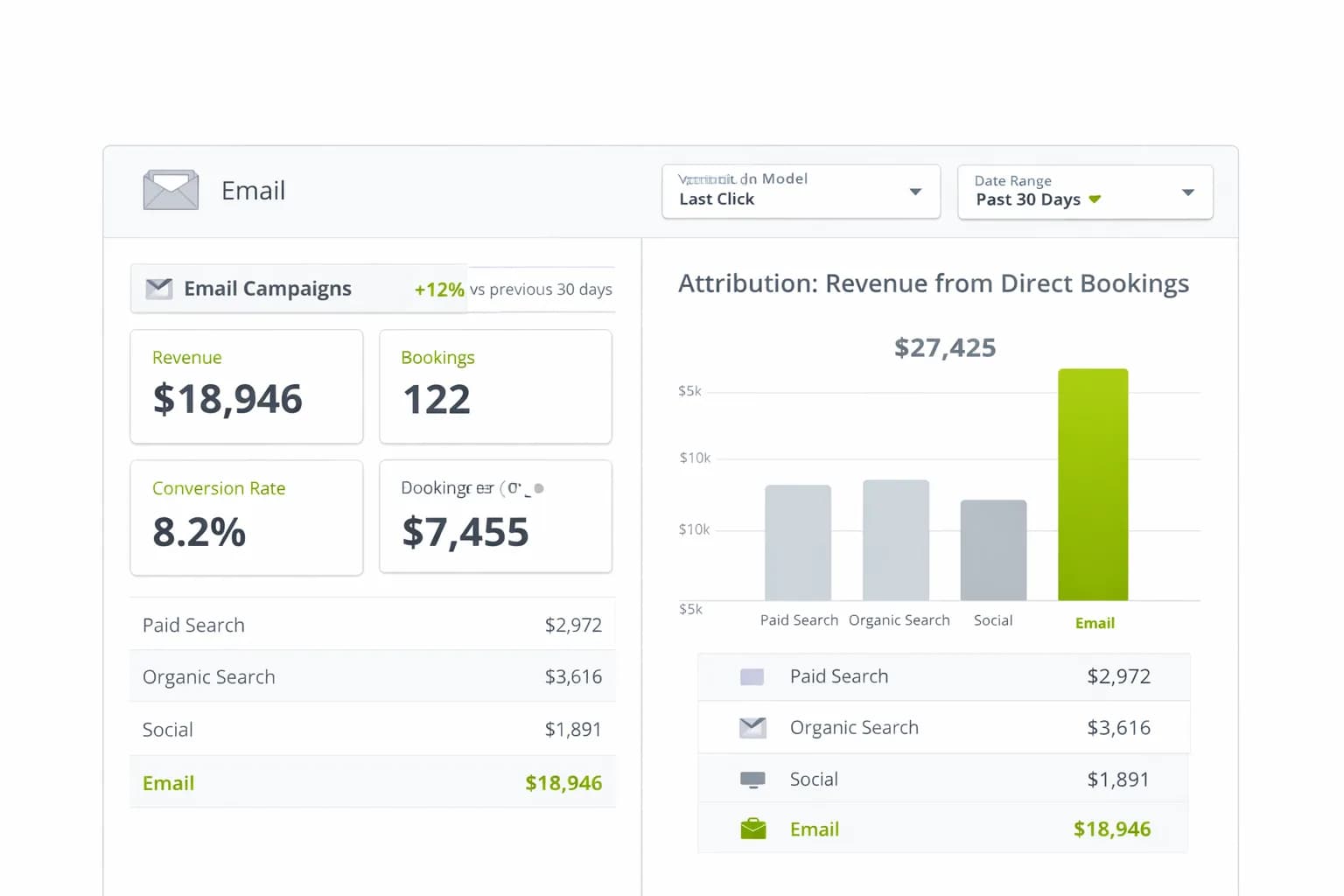Click the Paid Search color swatch in legend
This screenshot has height=896, width=1344.
coord(752,676)
